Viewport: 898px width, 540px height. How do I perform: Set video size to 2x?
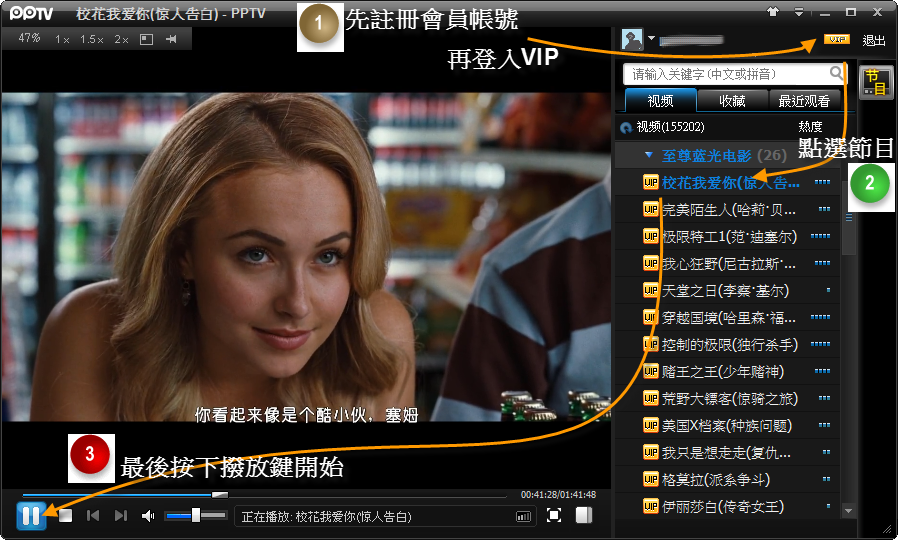pos(121,40)
